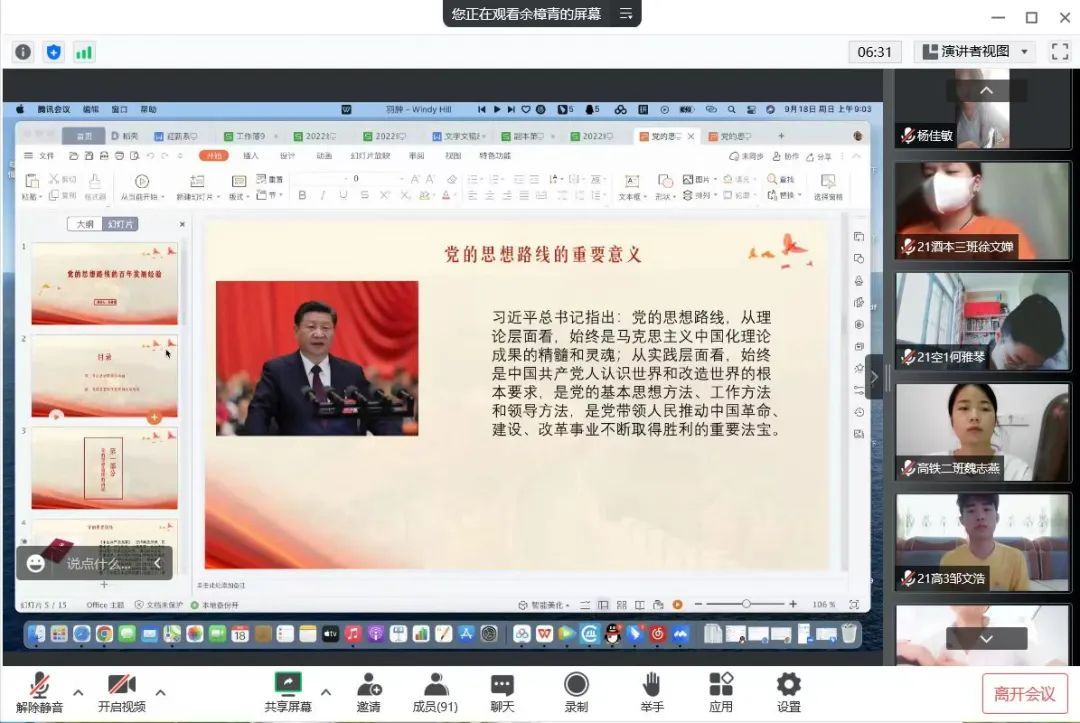Open the 成员(91) members list
1080x723 pixels.
(435, 693)
